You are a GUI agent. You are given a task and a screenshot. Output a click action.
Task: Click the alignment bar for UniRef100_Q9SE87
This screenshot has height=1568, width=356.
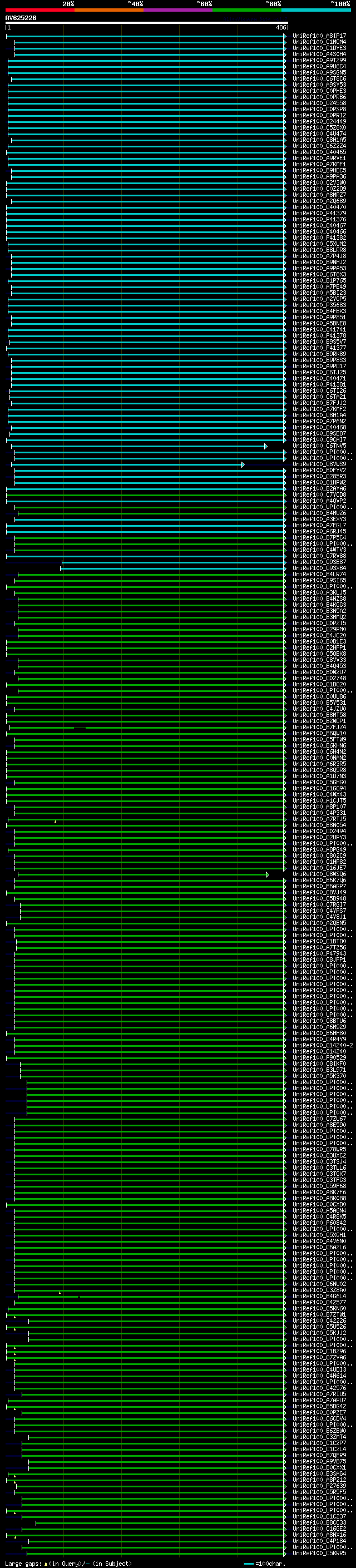tap(174, 562)
